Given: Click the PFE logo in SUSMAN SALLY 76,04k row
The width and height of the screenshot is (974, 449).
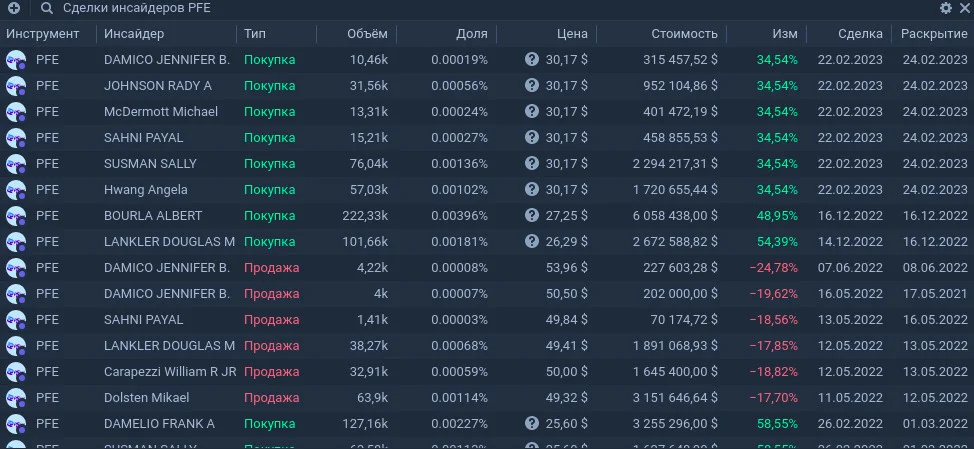Looking at the screenshot, I should point(16,164).
